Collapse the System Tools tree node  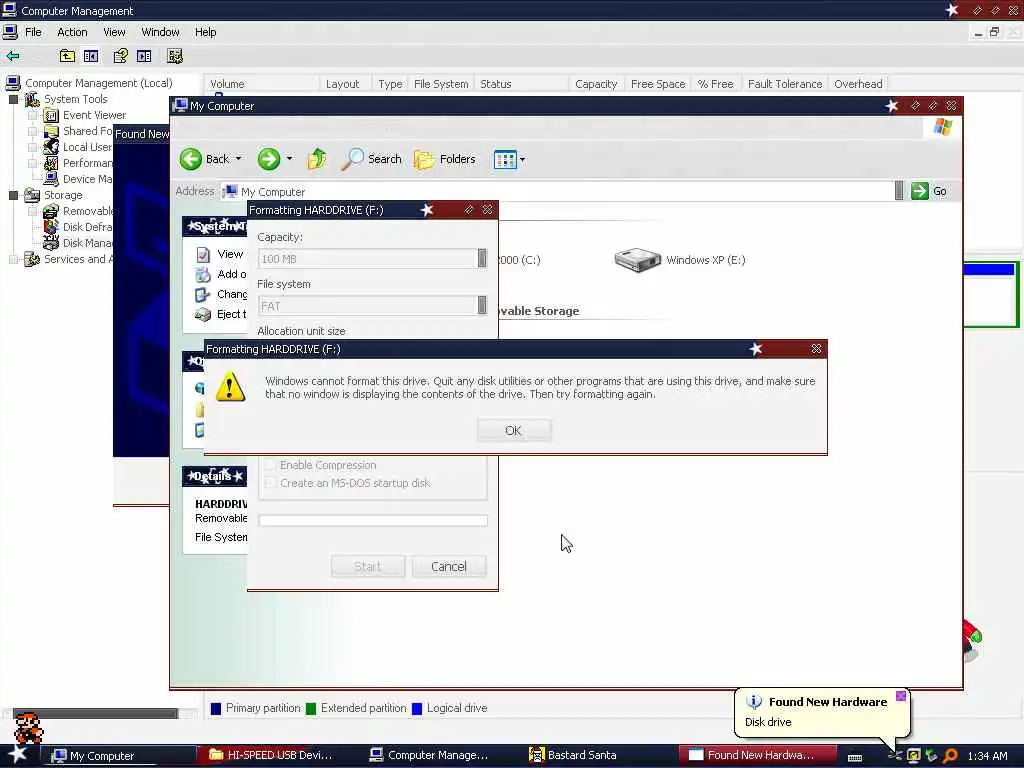click(x=13, y=99)
